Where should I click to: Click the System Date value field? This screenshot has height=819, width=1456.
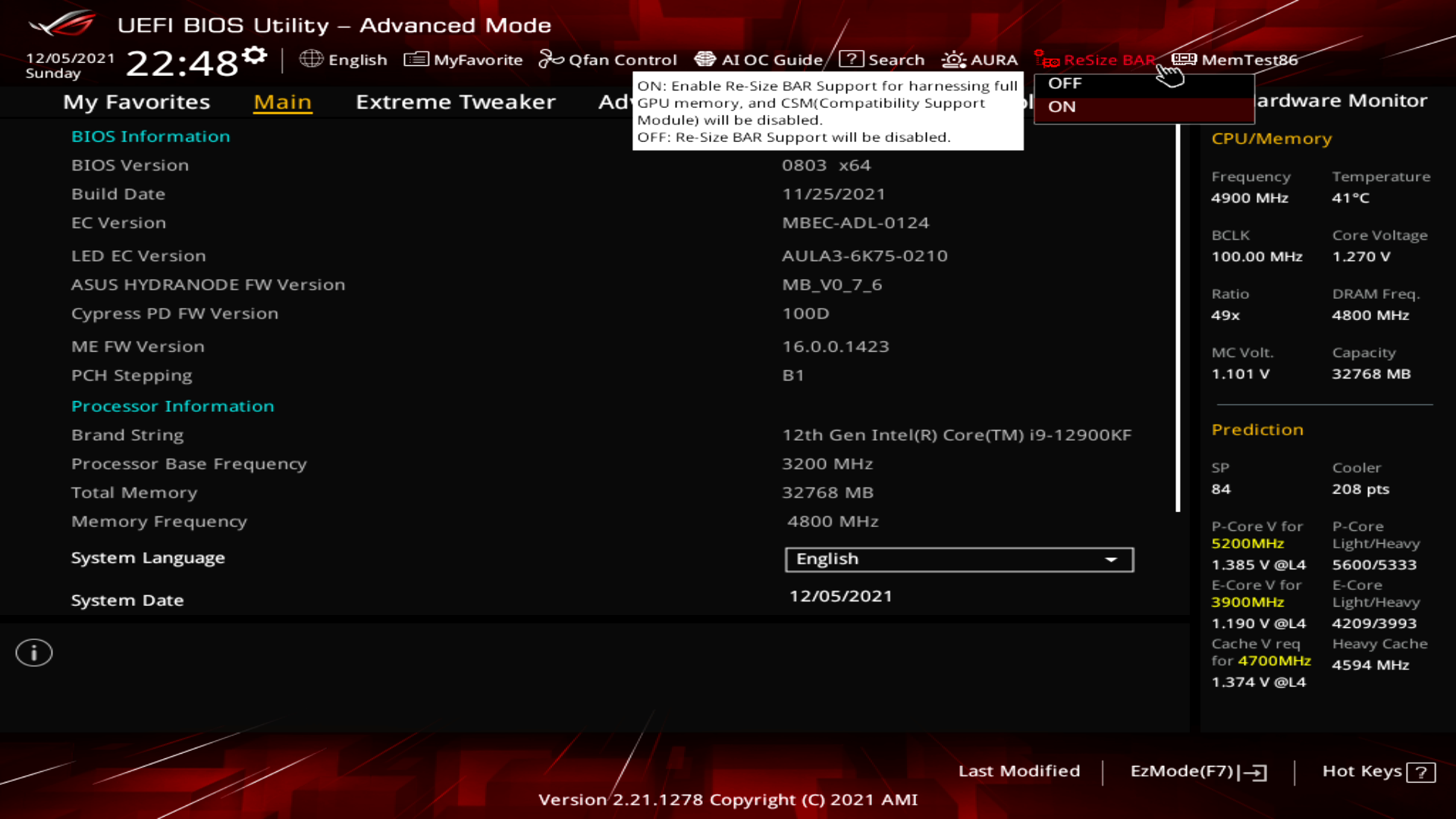(x=840, y=596)
